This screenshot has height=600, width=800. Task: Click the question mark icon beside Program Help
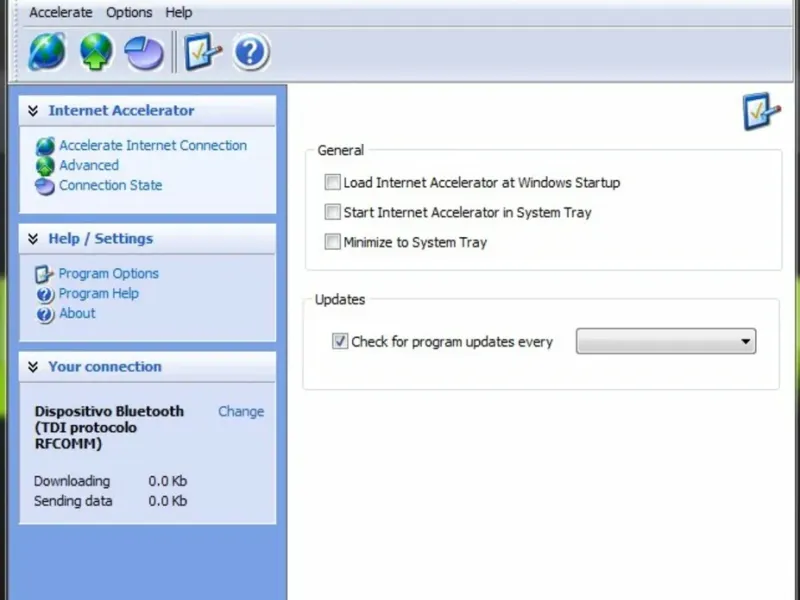click(x=45, y=295)
